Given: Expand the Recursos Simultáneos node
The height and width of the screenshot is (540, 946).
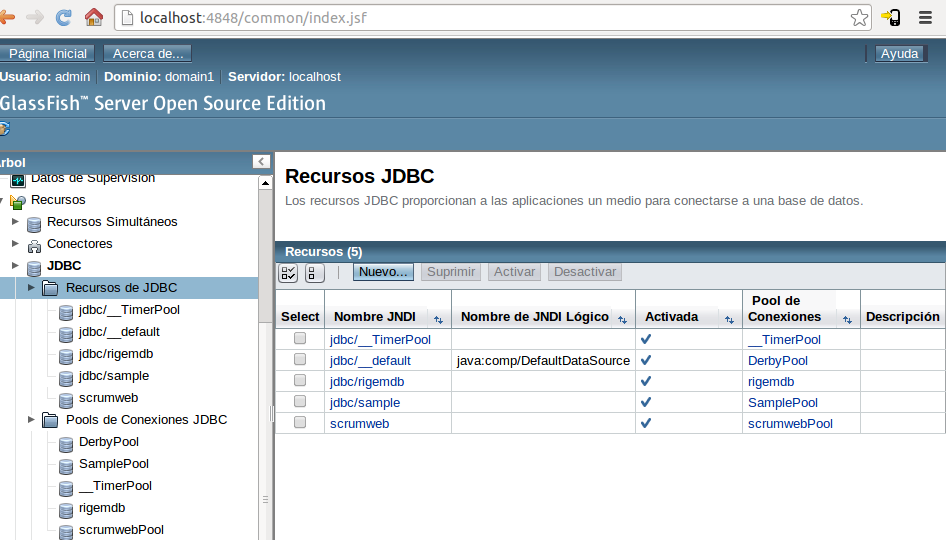Looking at the screenshot, I should click(16, 221).
